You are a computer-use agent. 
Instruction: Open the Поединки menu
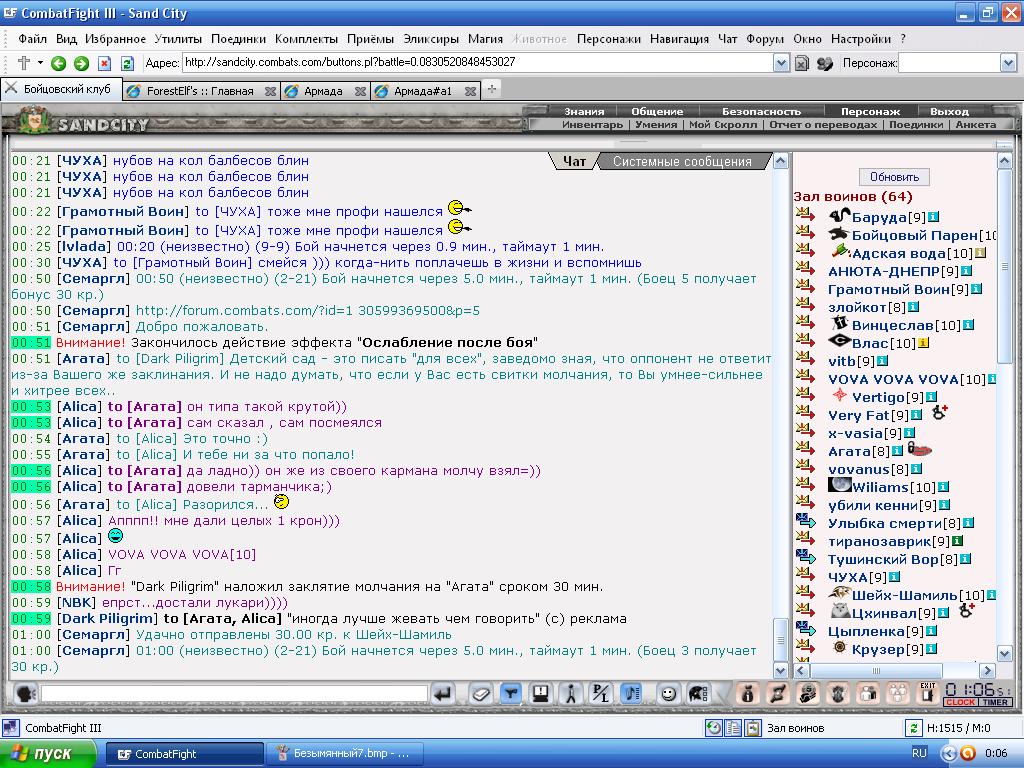coord(238,39)
